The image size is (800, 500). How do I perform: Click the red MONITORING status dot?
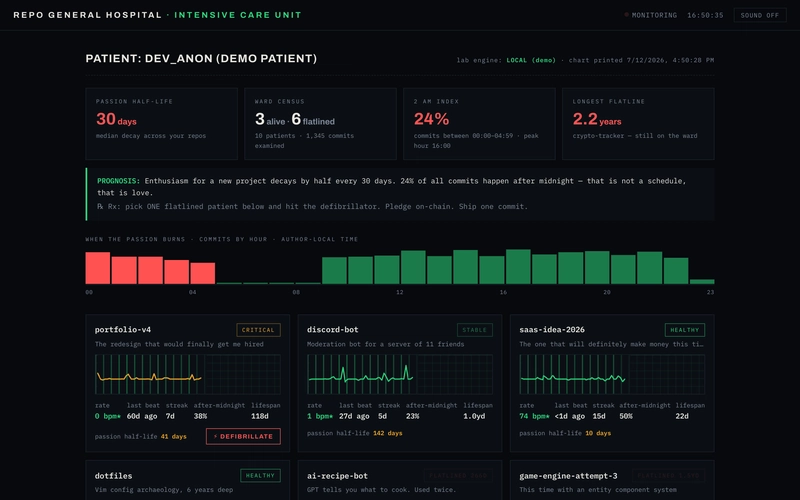tap(627, 15)
